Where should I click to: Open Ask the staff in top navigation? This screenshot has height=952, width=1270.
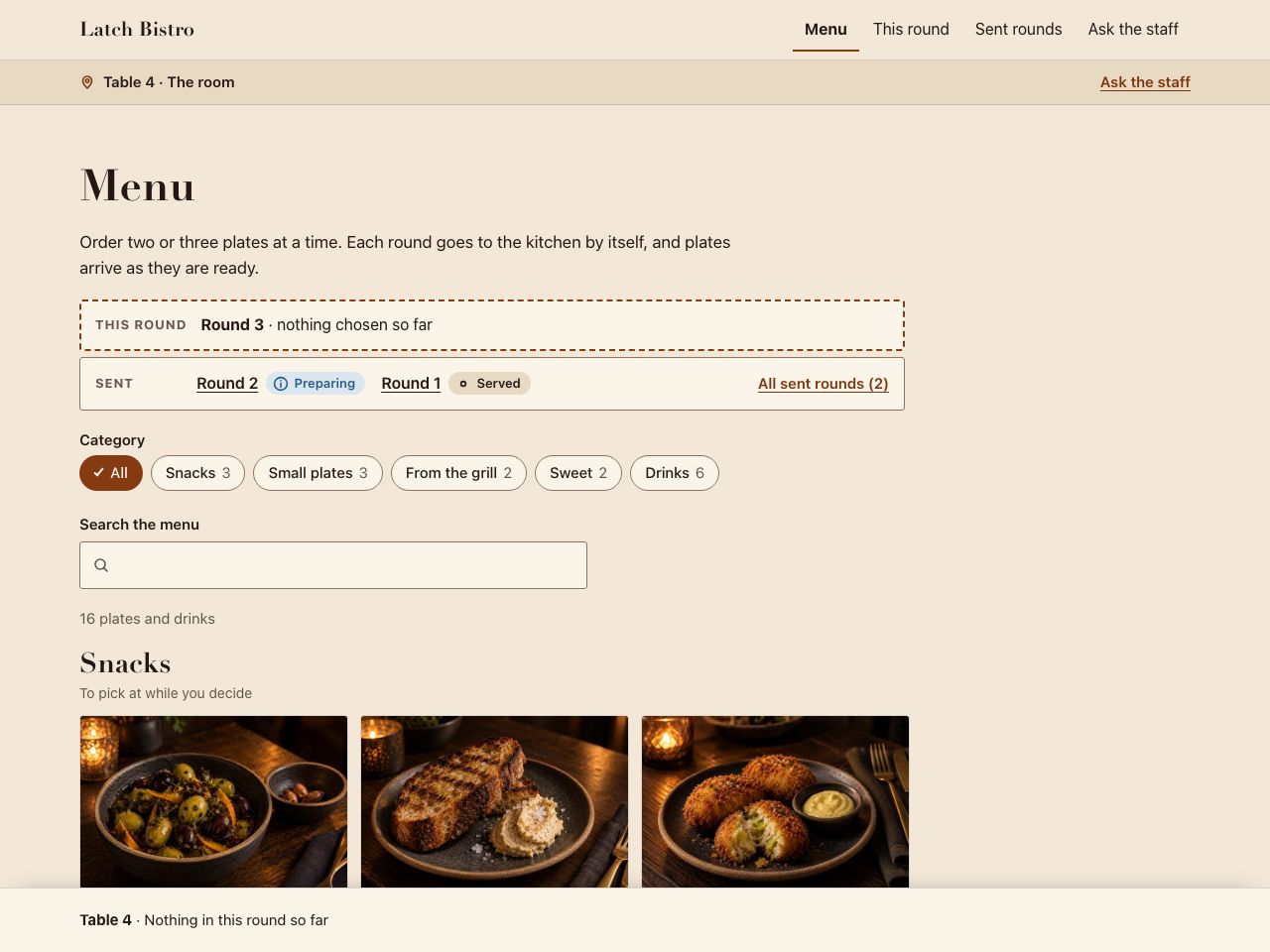click(x=1133, y=30)
